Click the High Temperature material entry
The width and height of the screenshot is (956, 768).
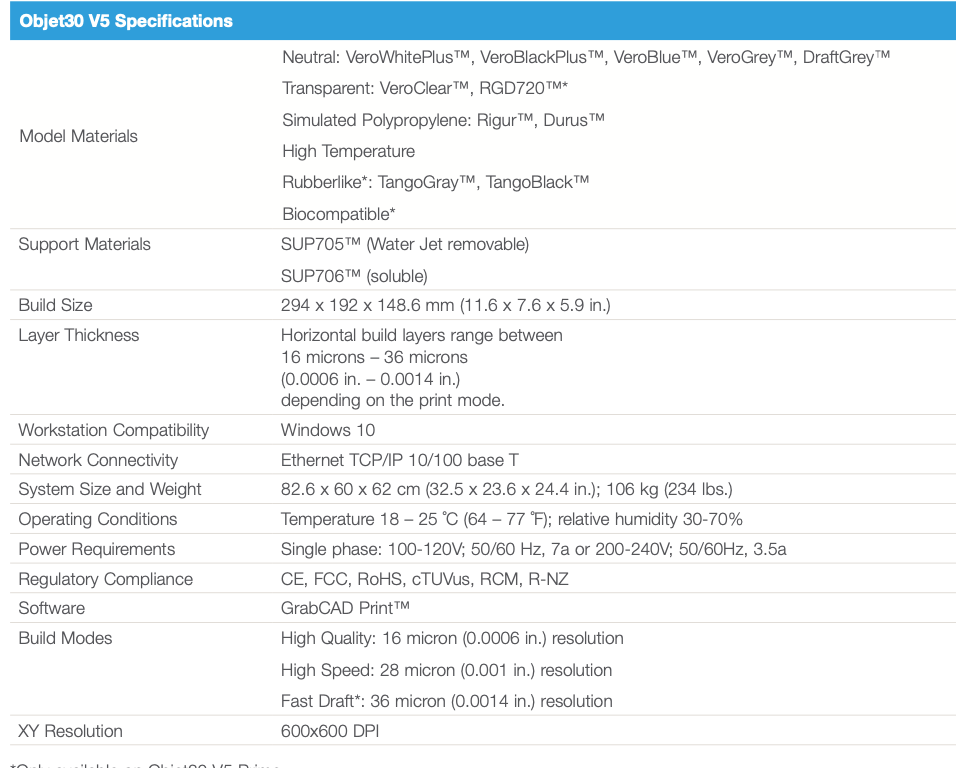[348, 151]
